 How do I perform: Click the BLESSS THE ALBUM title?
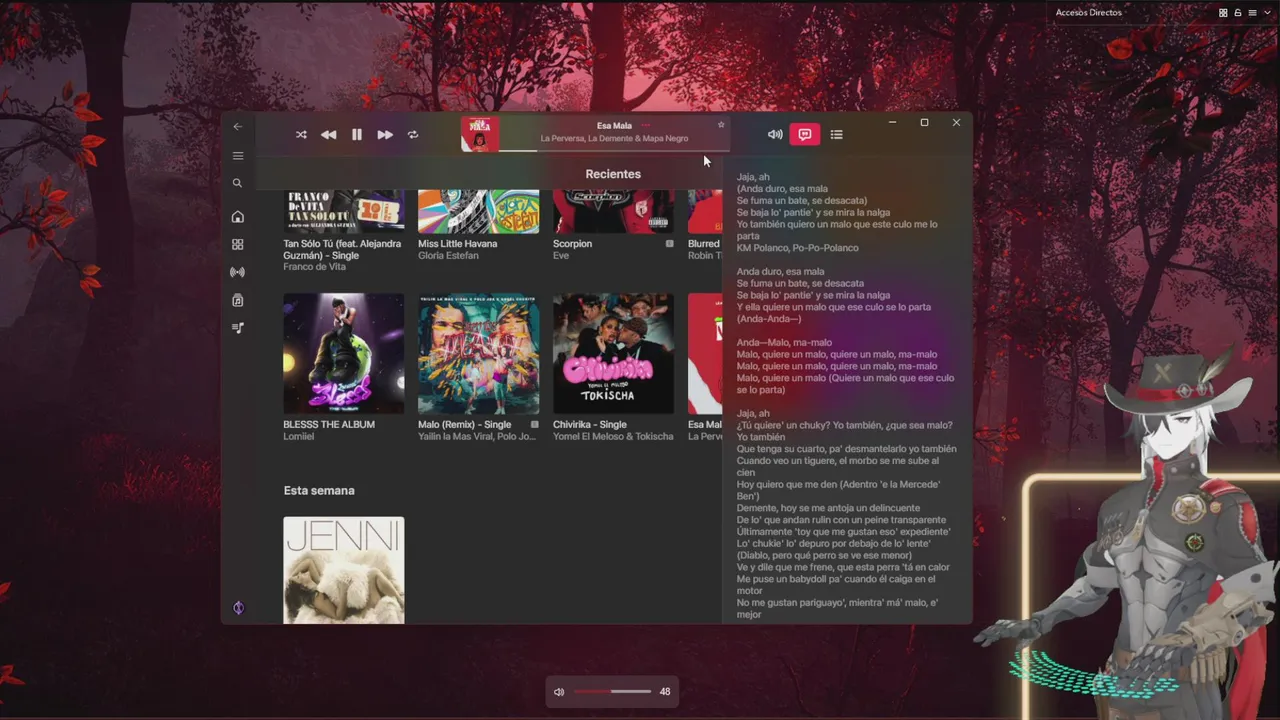pos(329,425)
